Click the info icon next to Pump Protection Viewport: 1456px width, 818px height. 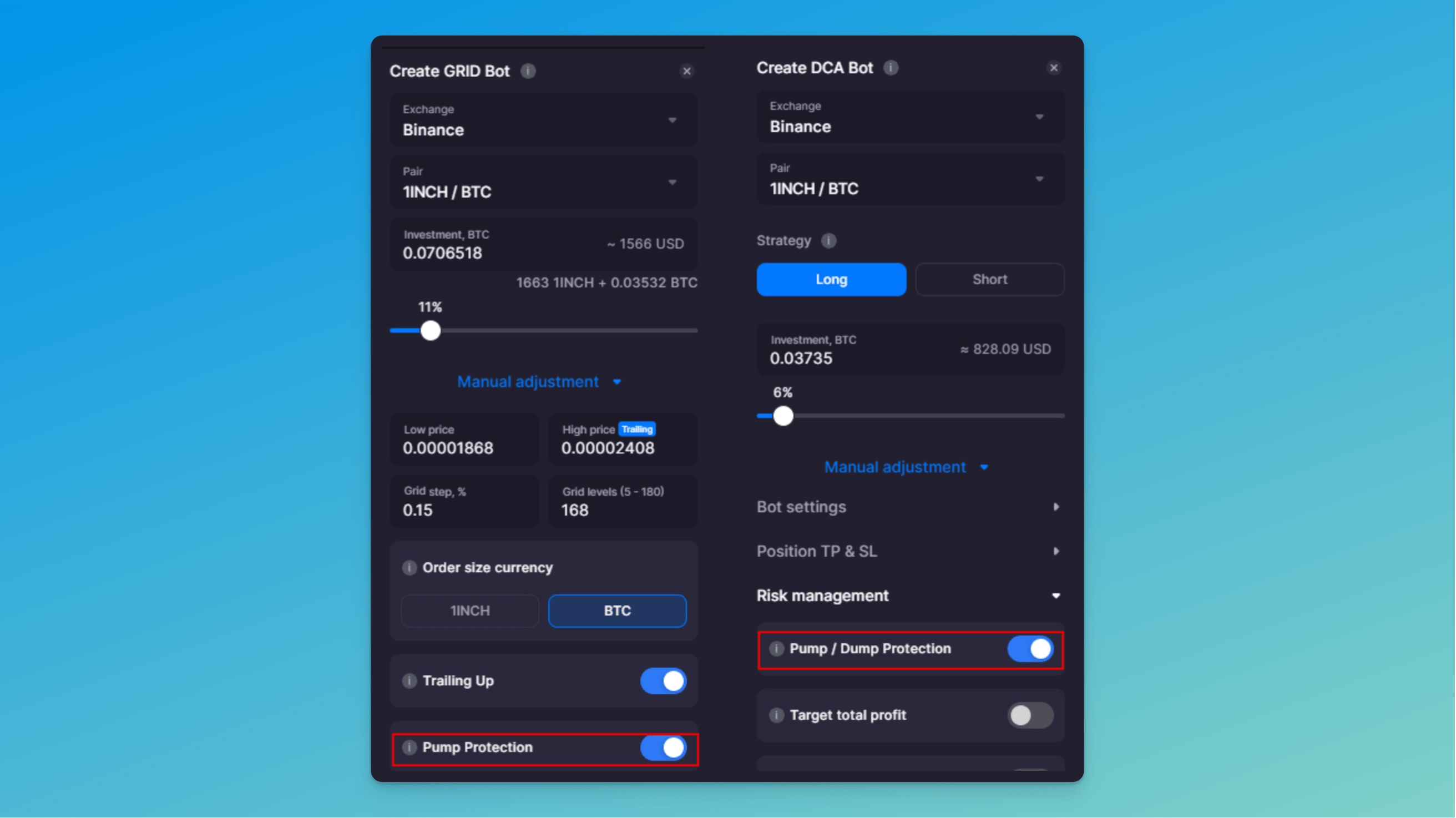[x=408, y=747]
